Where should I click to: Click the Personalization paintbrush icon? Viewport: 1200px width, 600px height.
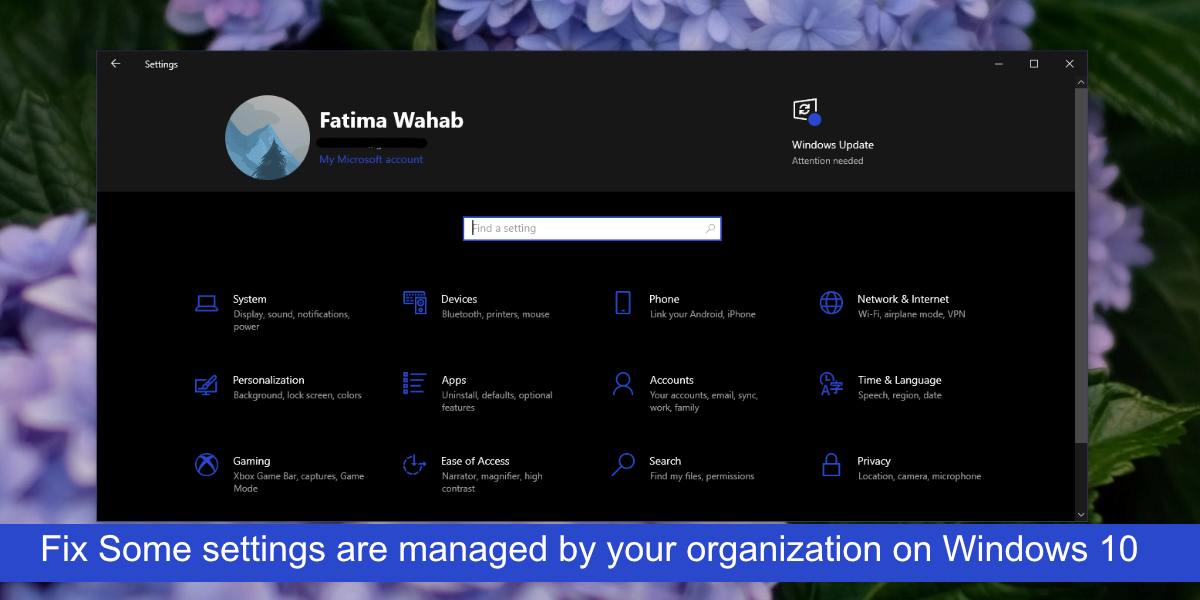click(207, 384)
